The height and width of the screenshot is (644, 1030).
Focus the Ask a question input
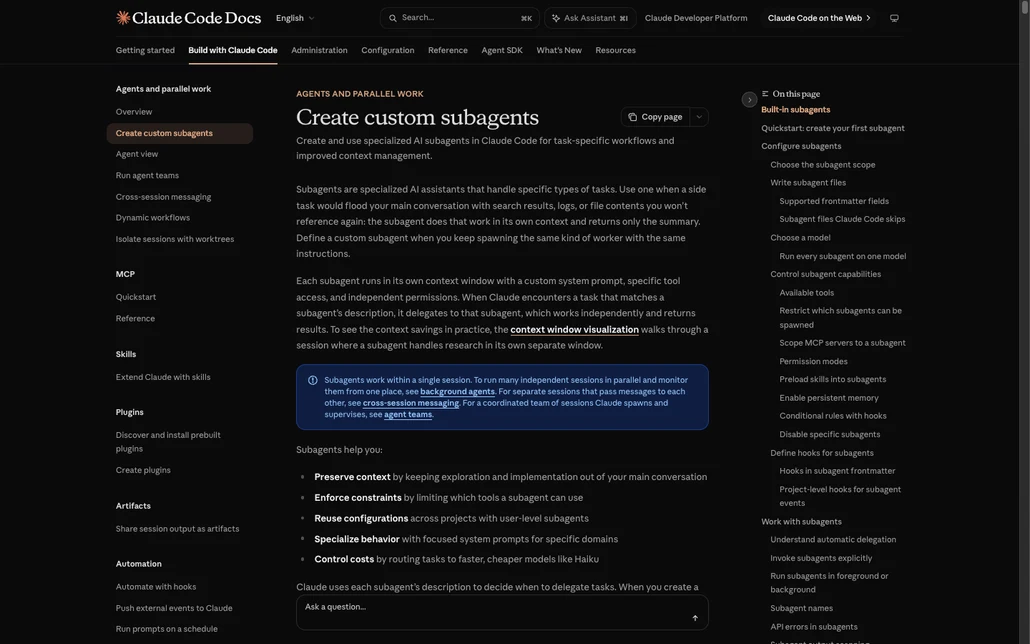pos(502,612)
